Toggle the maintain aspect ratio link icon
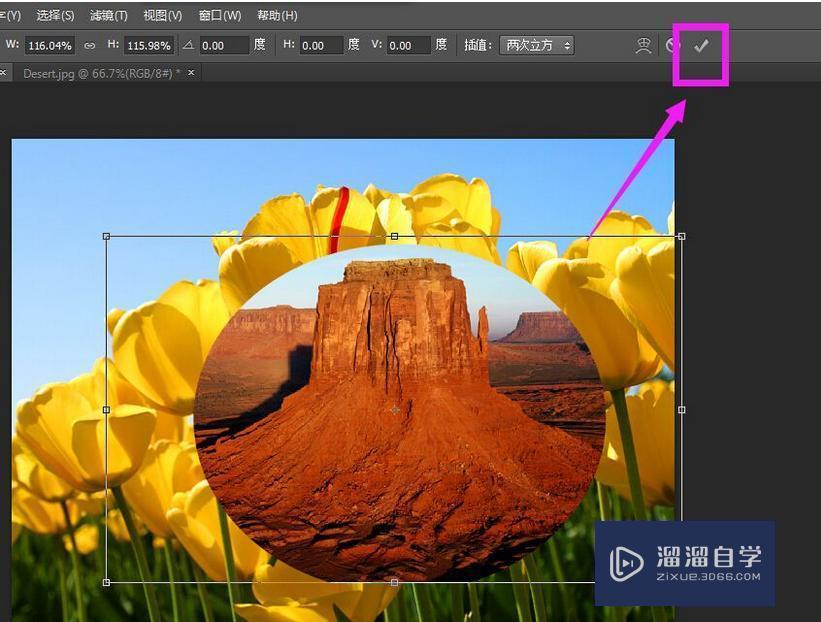 tap(90, 46)
